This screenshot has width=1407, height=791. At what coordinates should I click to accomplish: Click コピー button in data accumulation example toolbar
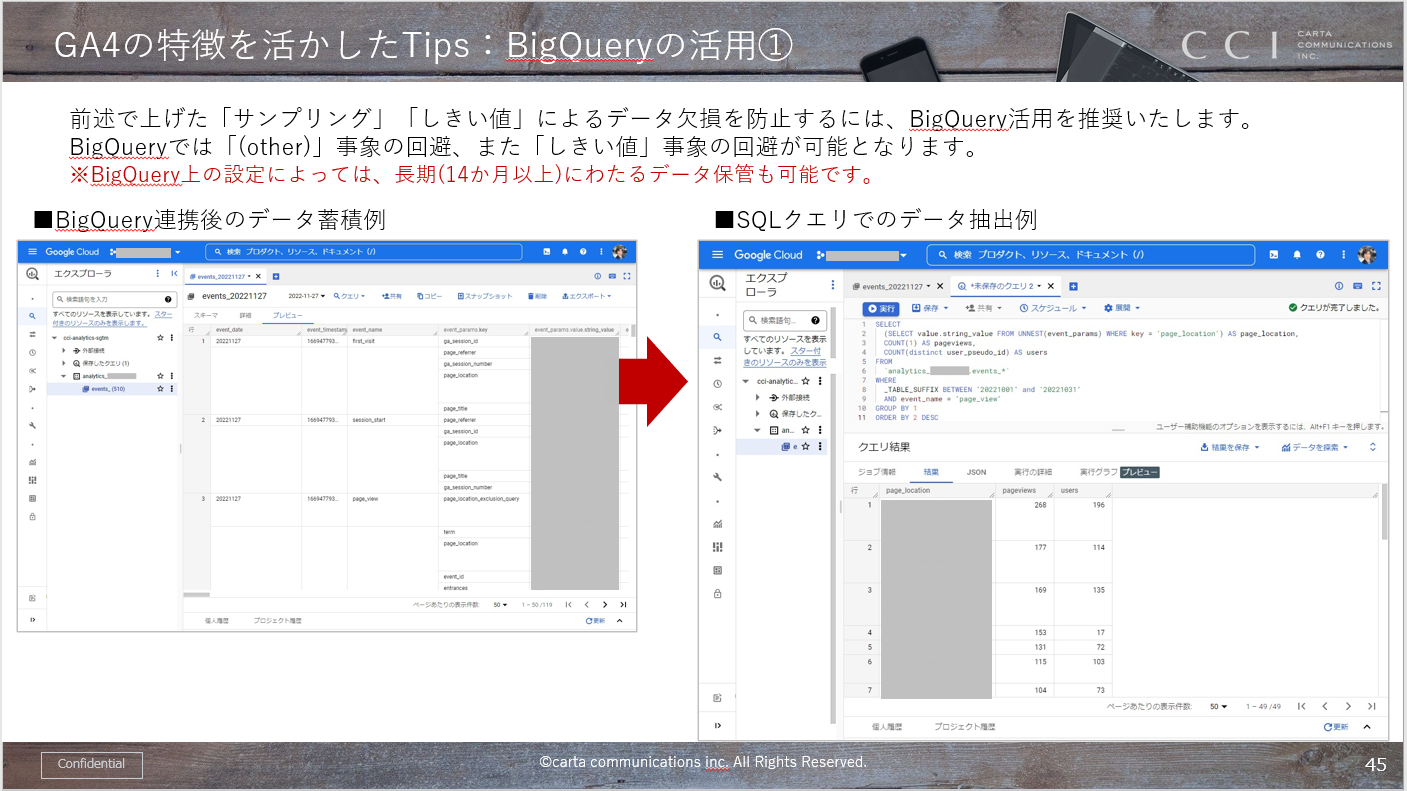point(427,296)
